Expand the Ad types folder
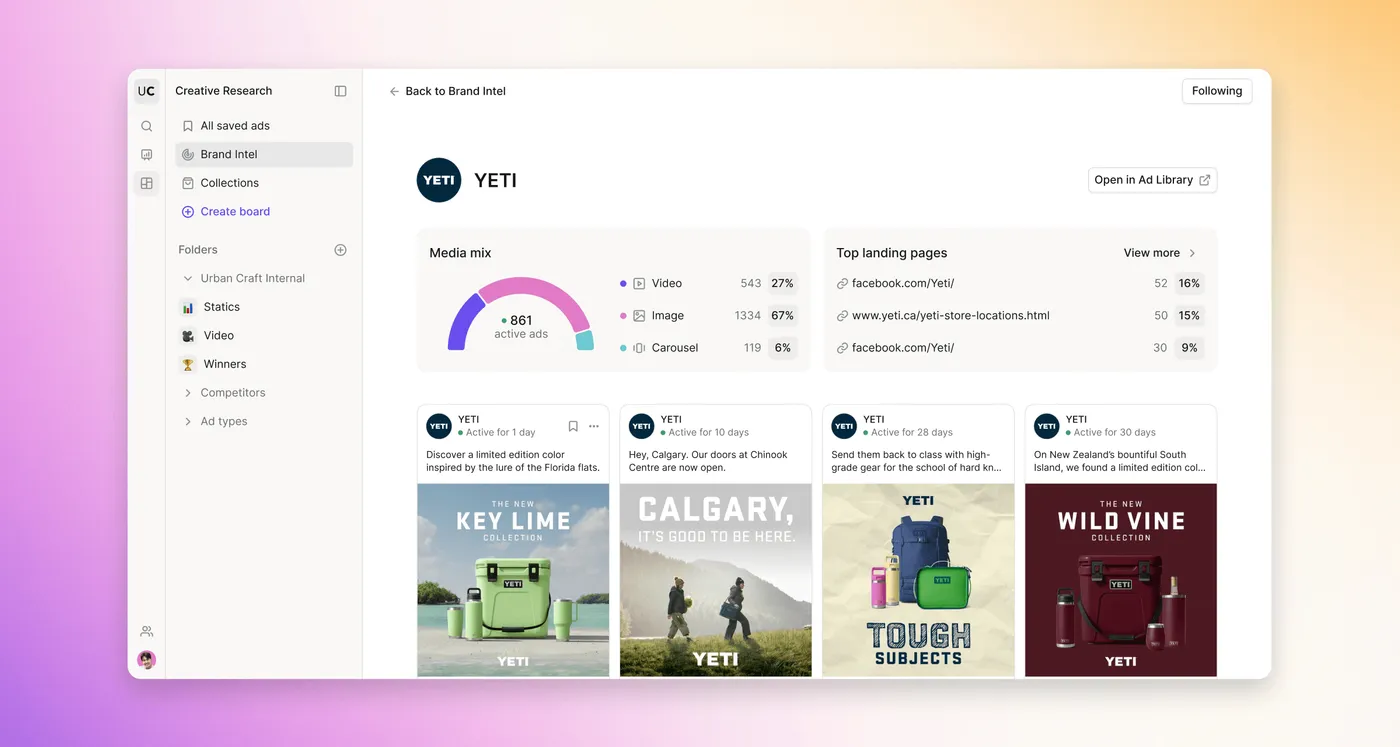 (x=187, y=422)
